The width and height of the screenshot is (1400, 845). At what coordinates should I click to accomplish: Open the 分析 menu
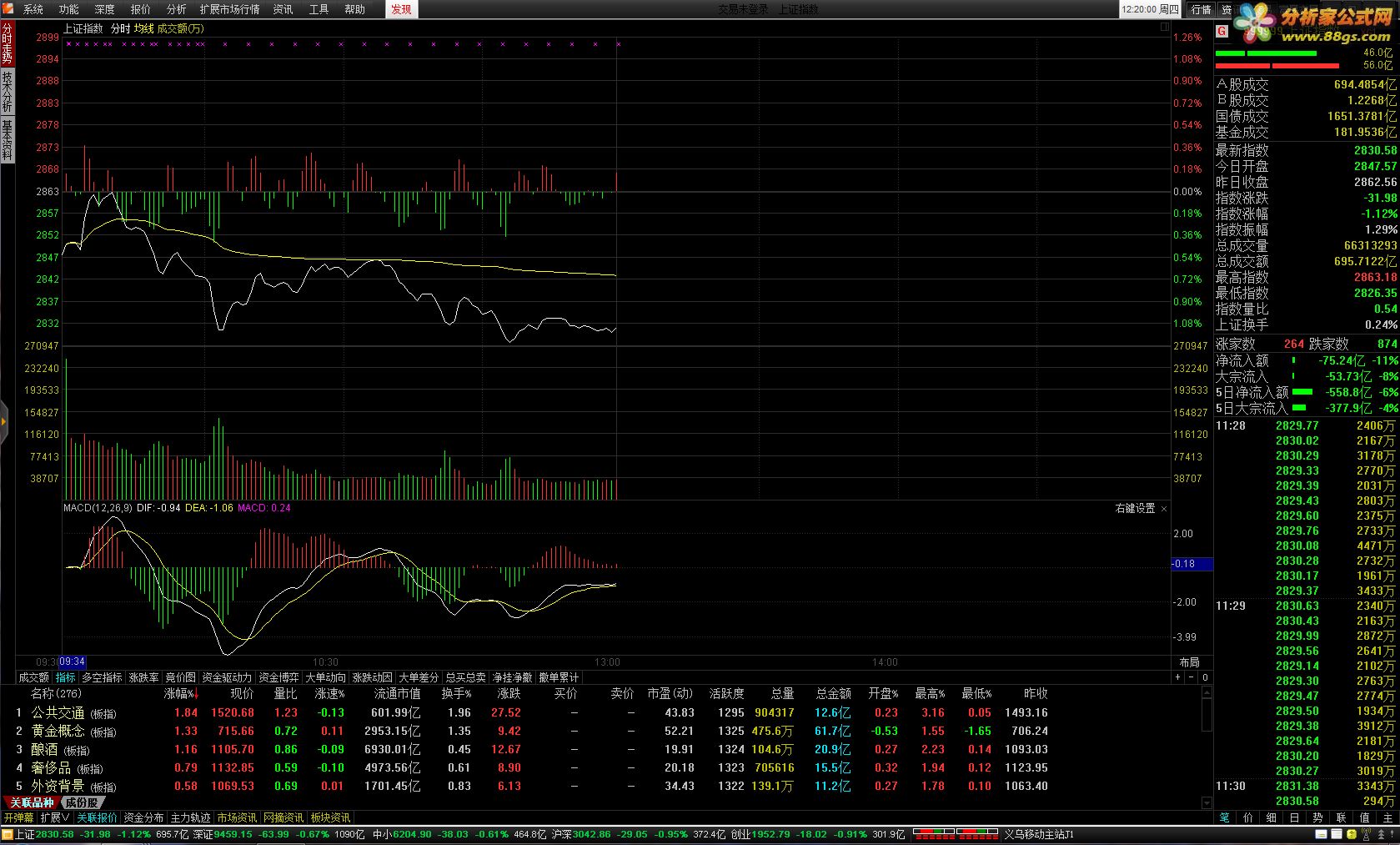[177, 9]
